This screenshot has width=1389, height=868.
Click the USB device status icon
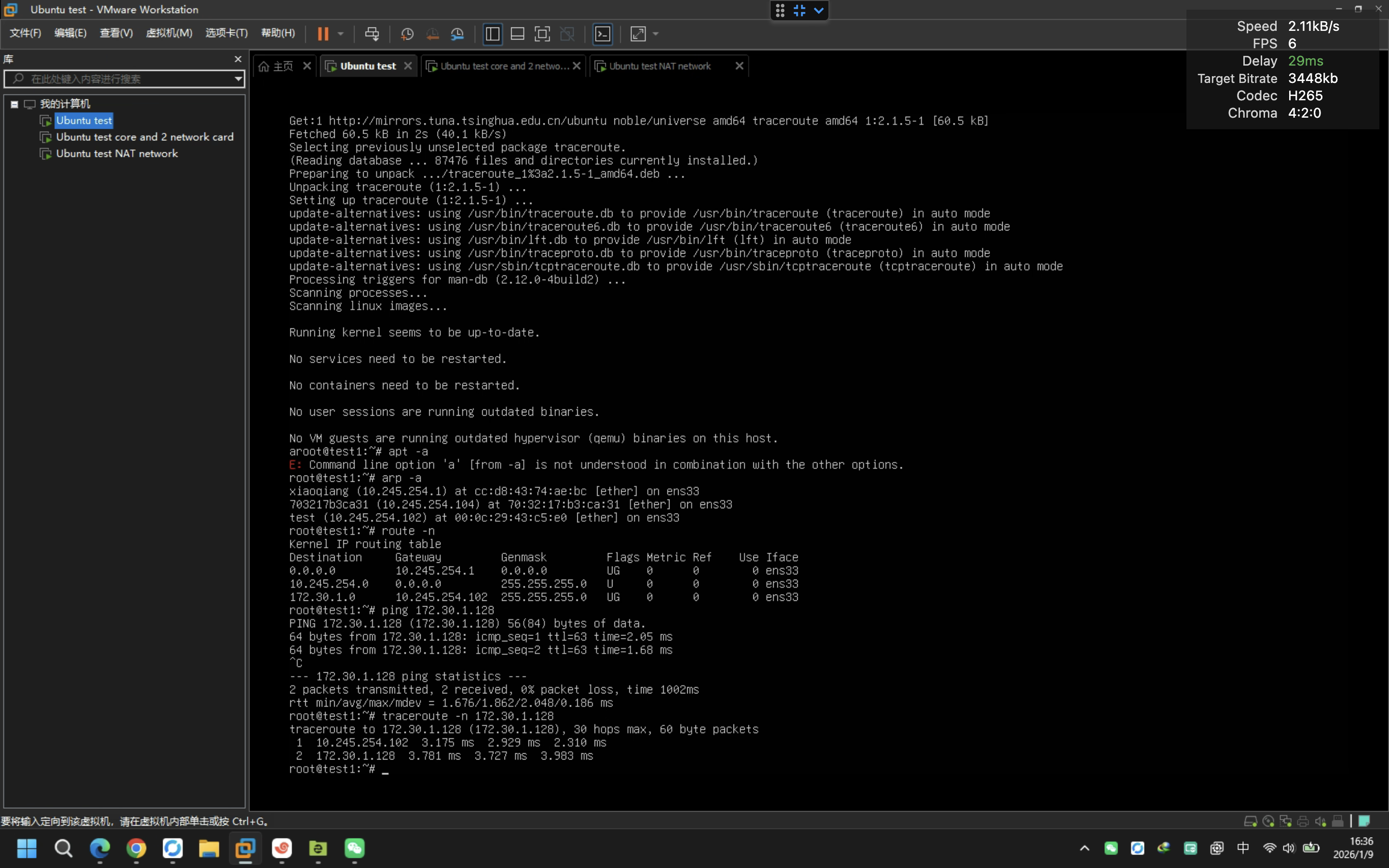click(x=1338, y=821)
